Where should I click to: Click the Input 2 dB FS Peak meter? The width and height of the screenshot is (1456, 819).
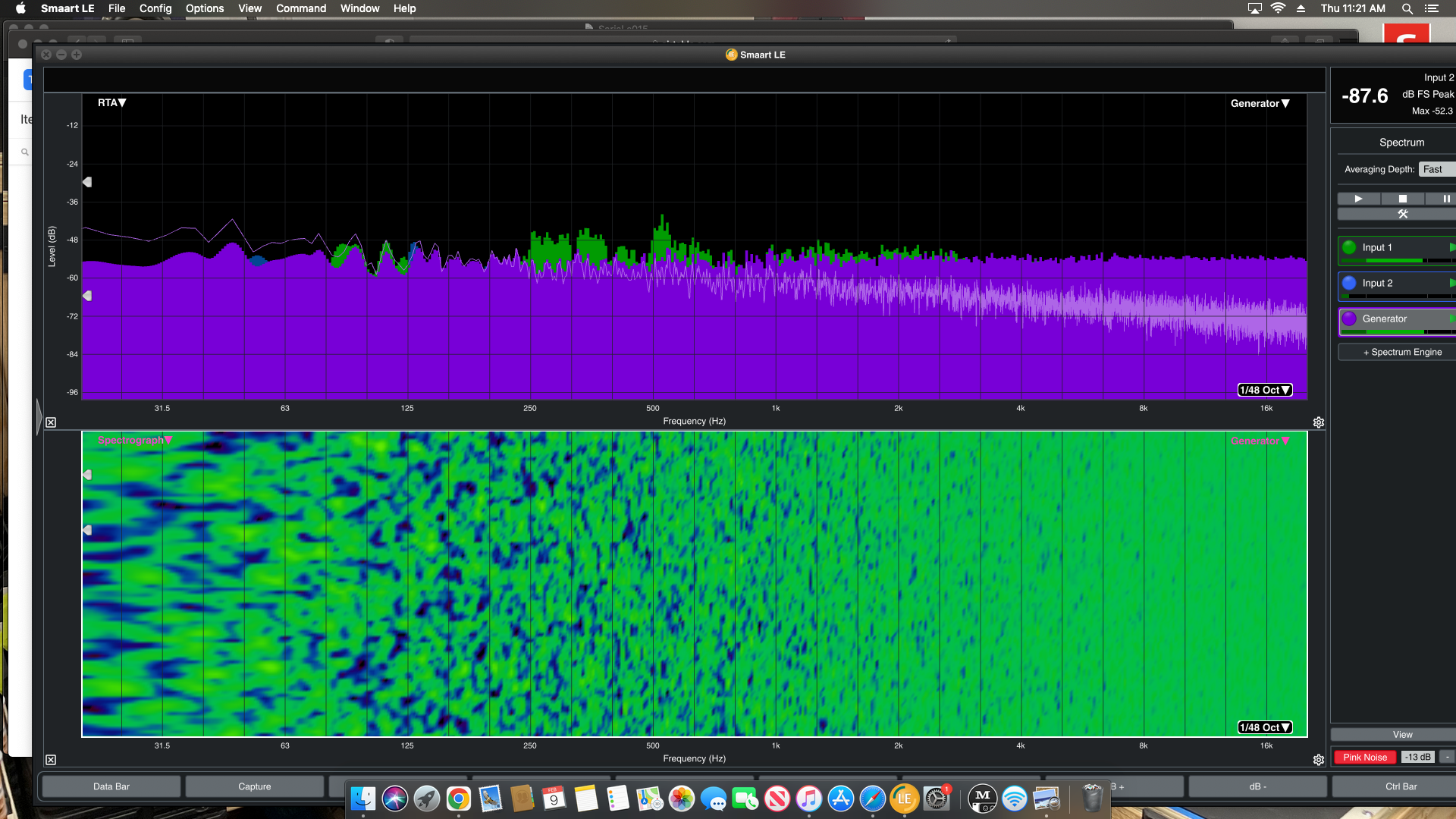coord(1393,95)
